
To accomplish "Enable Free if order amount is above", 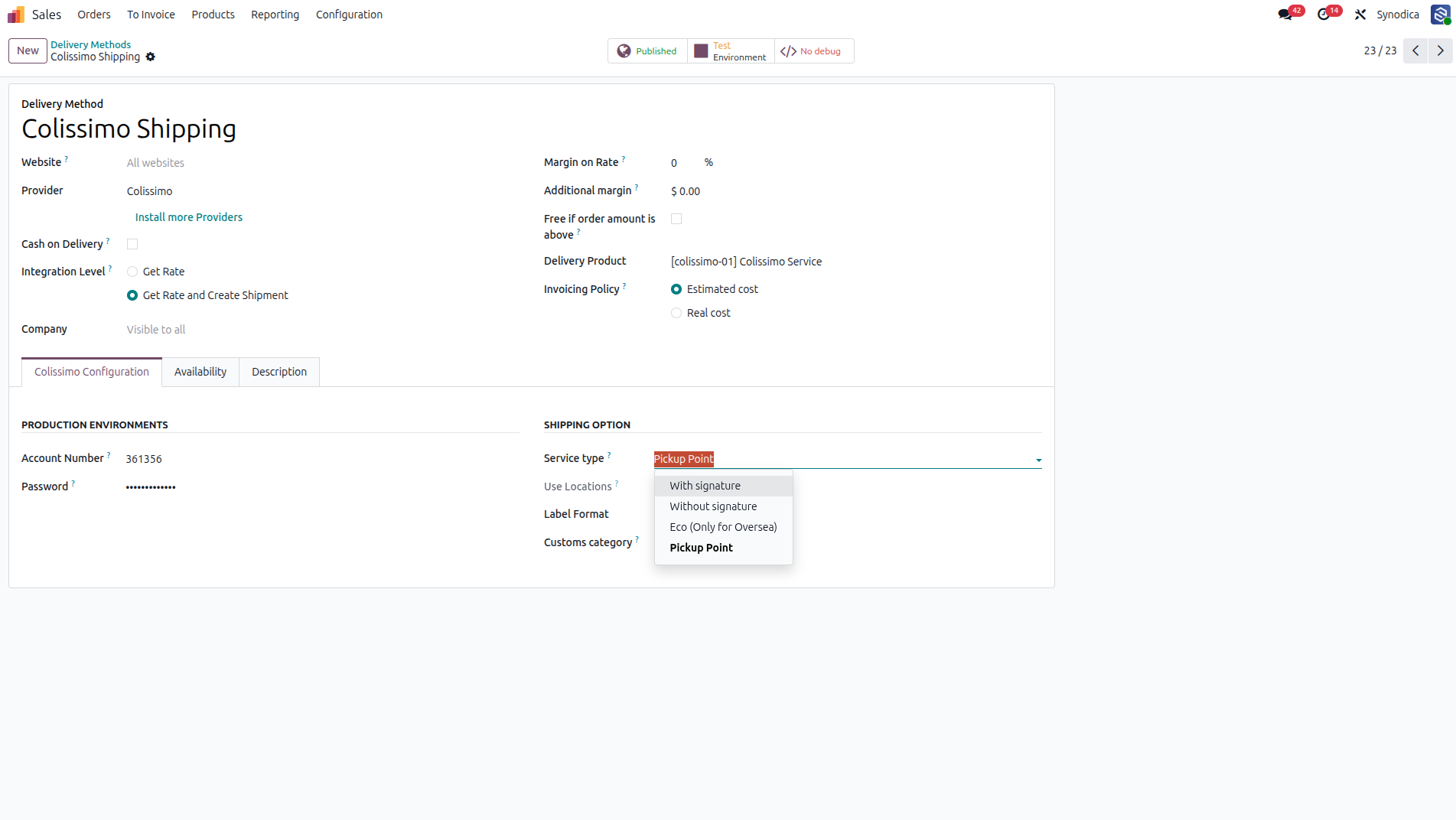I will pyautogui.click(x=676, y=219).
